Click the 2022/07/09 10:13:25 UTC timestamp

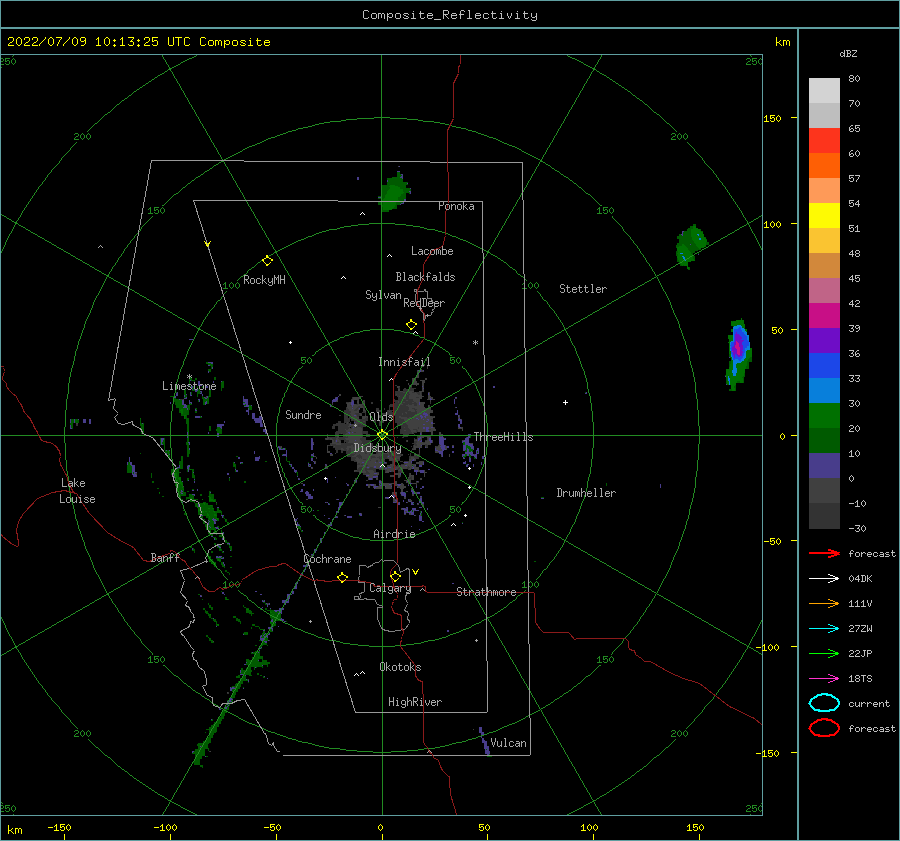[x=101, y=42]
